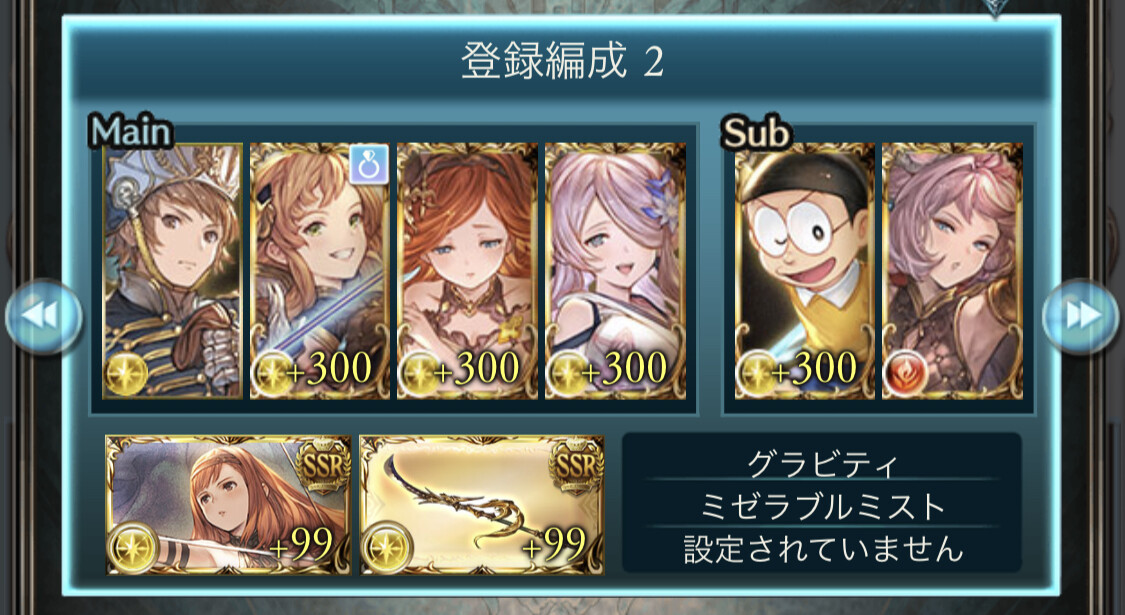The image size is (1125, 615).
Task: Select the ミゼラブルミスト skill entry
Action: 822,507
